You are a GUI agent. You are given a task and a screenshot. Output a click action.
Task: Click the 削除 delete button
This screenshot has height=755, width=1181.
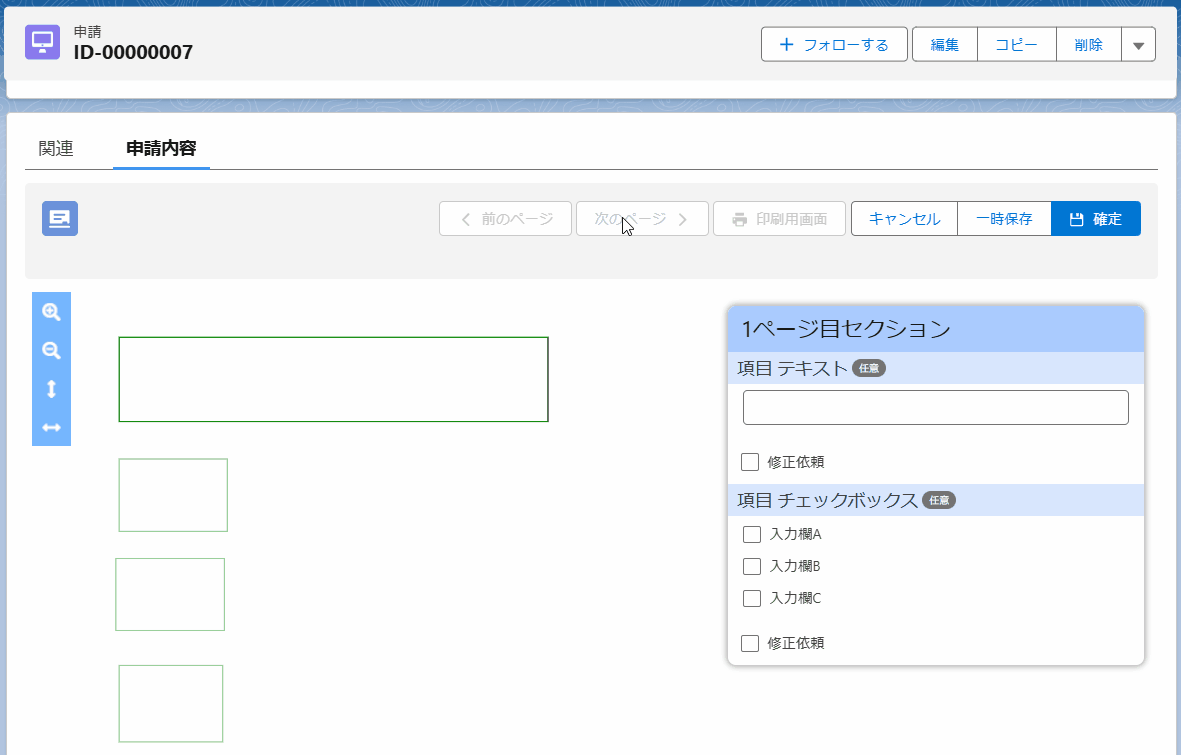coord(1088,44)
